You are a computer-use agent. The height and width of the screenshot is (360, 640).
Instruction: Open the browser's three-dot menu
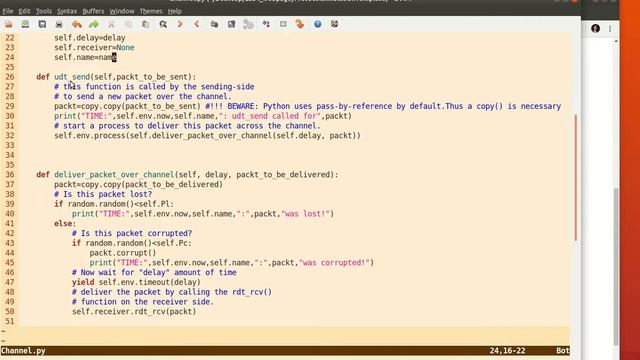tap(610, 28)
